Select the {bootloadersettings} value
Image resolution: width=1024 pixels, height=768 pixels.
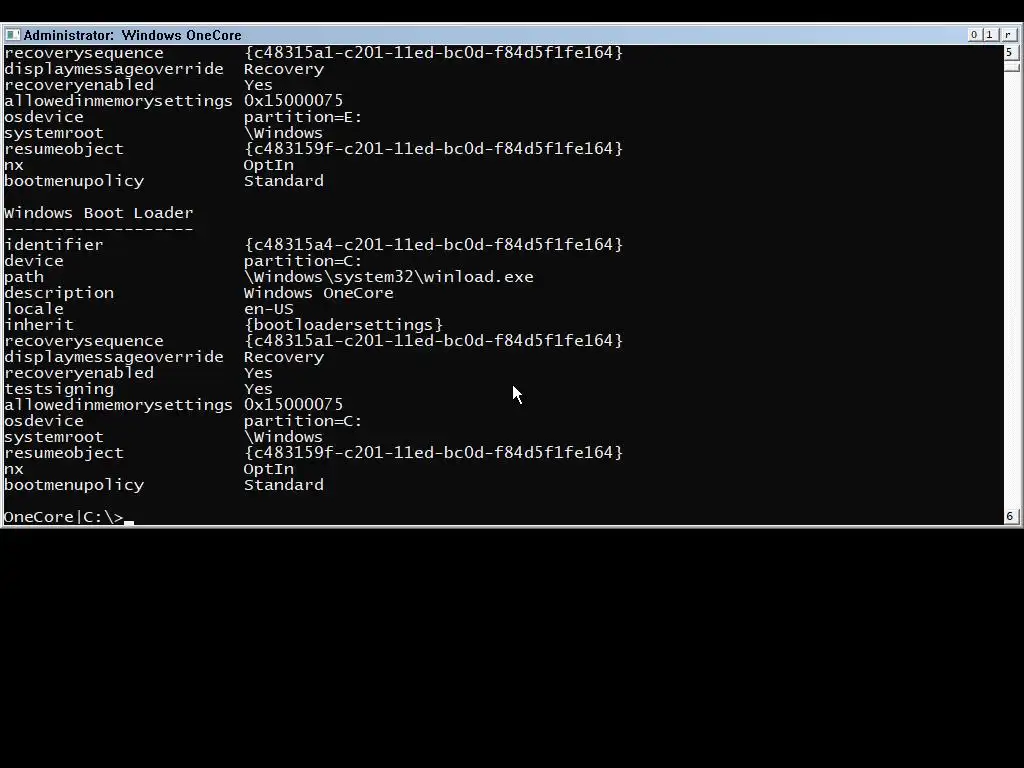344,325
